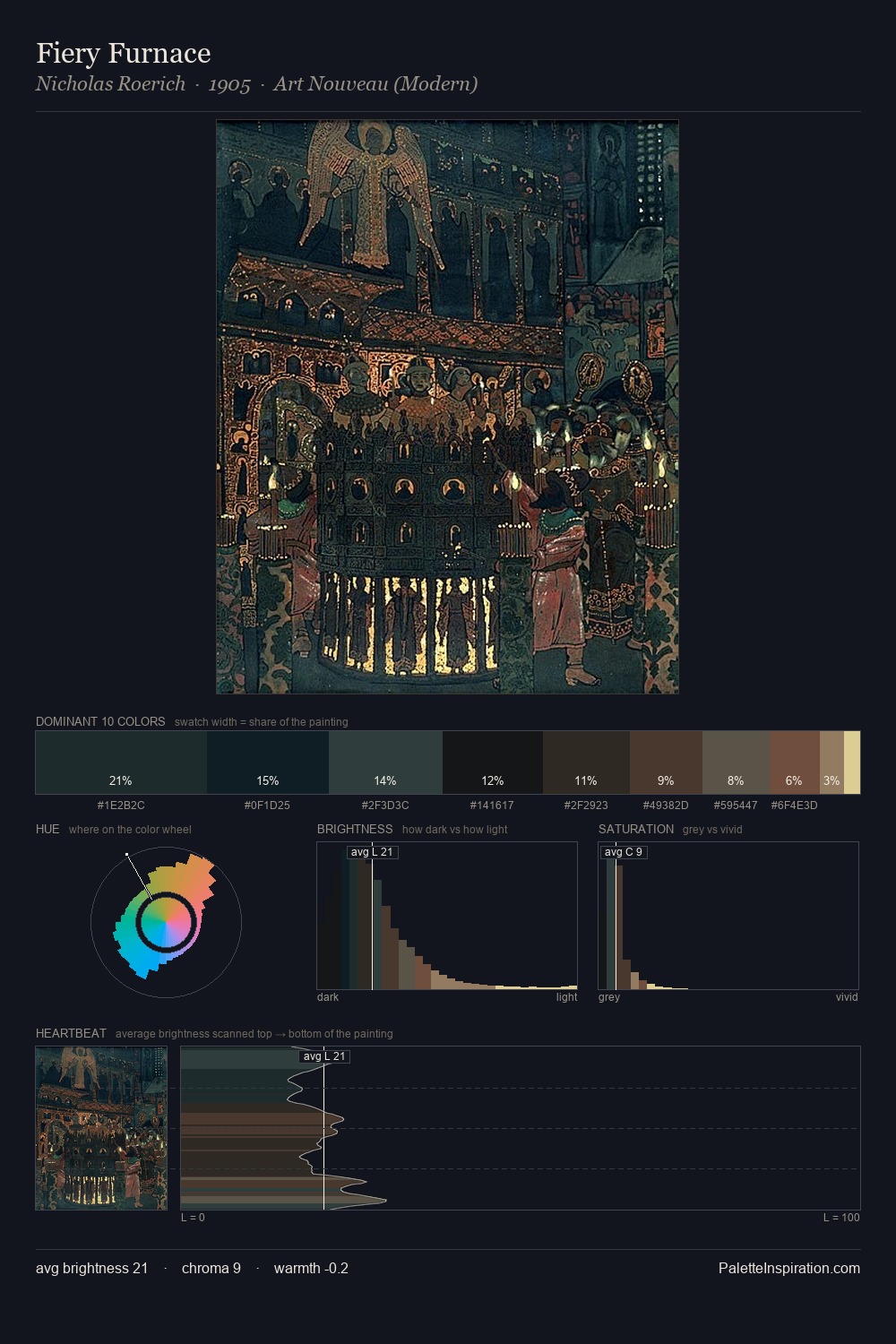Click the 'BRIGHTNESS' section heading

(x=355, y=829)
